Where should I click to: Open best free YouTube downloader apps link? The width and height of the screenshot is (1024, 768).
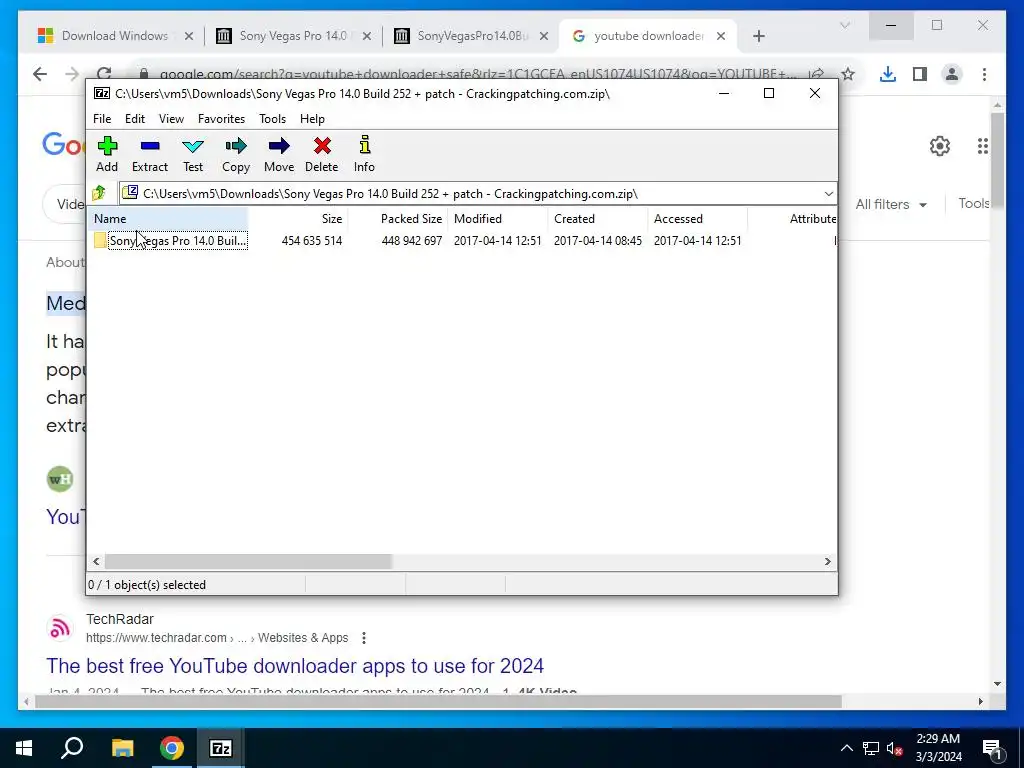[295, 665]
